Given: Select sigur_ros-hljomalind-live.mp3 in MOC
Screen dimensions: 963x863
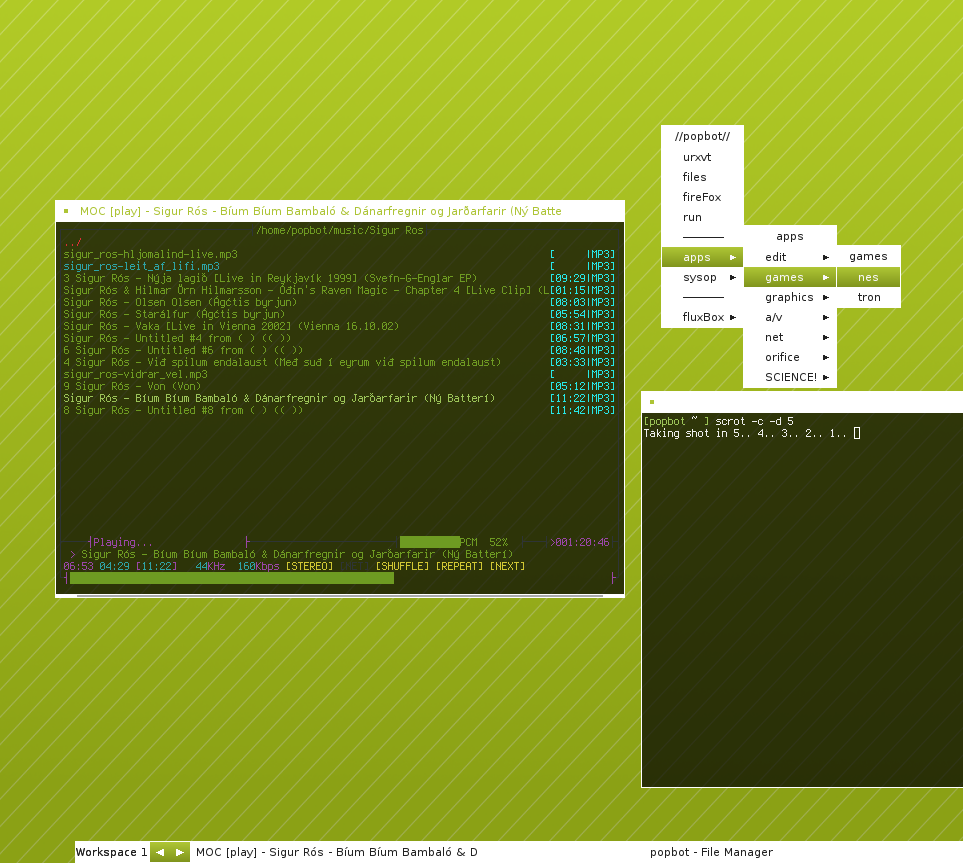Looking at the screenshot, I should click(x=339, y=254).
